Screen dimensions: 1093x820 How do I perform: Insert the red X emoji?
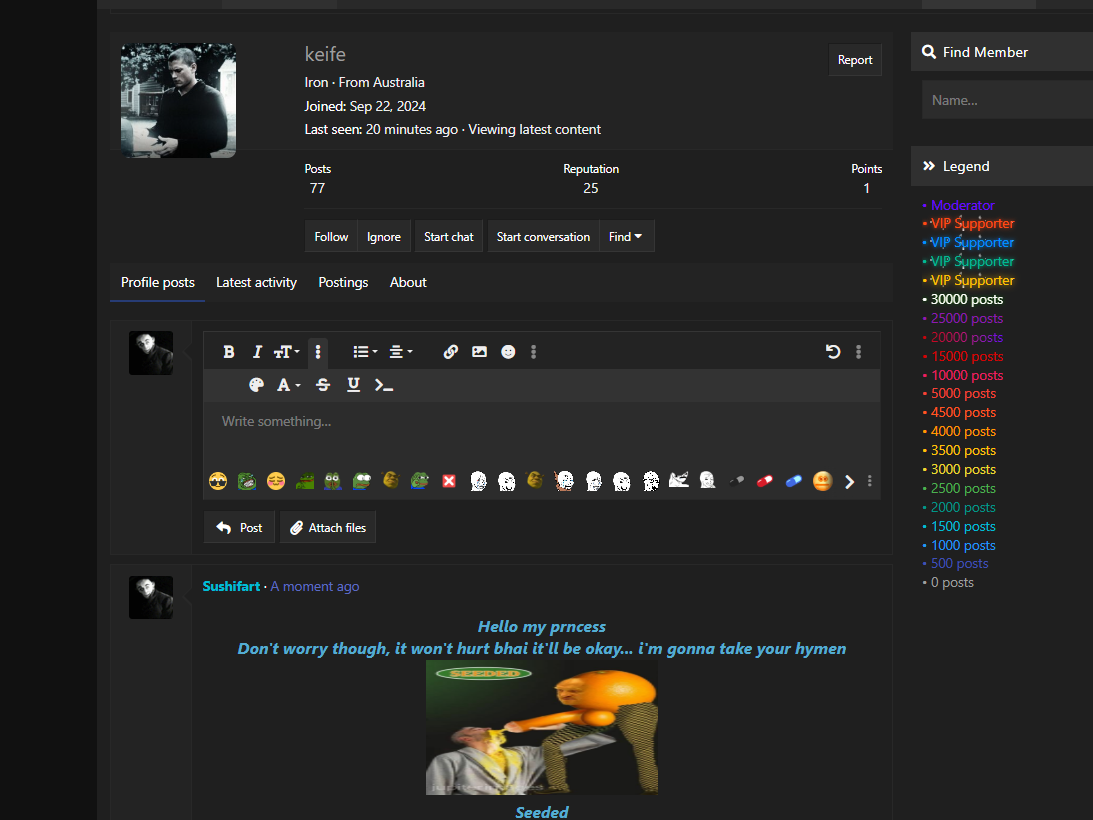coord(449,481)
